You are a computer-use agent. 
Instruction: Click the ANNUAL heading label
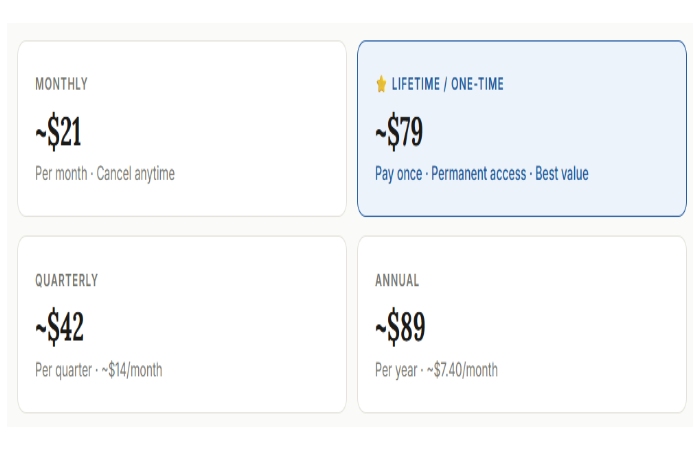point(397,281)
